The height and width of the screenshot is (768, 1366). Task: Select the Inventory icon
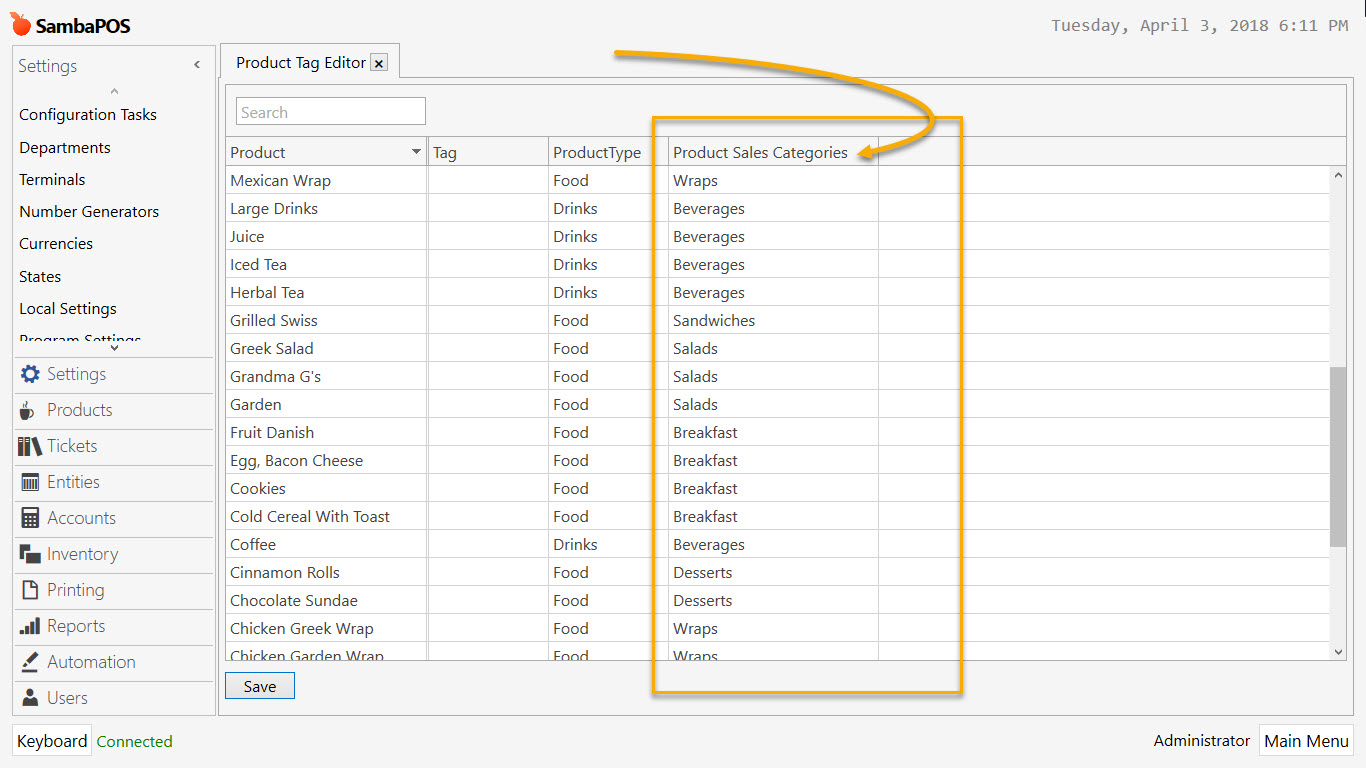point(30,554)
